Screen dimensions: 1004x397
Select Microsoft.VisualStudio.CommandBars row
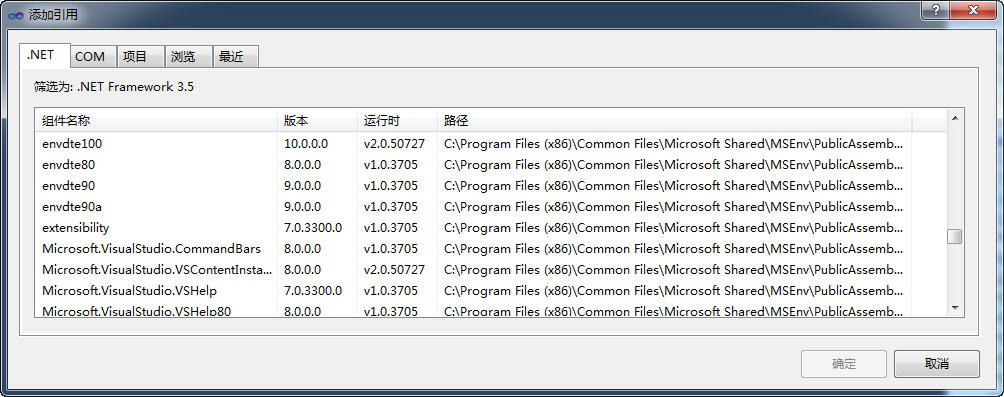tap(490, 249)
